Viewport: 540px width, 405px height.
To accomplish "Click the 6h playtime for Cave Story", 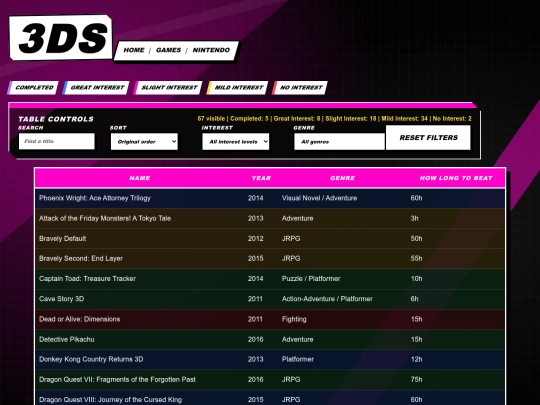I will tap(414, 299).
